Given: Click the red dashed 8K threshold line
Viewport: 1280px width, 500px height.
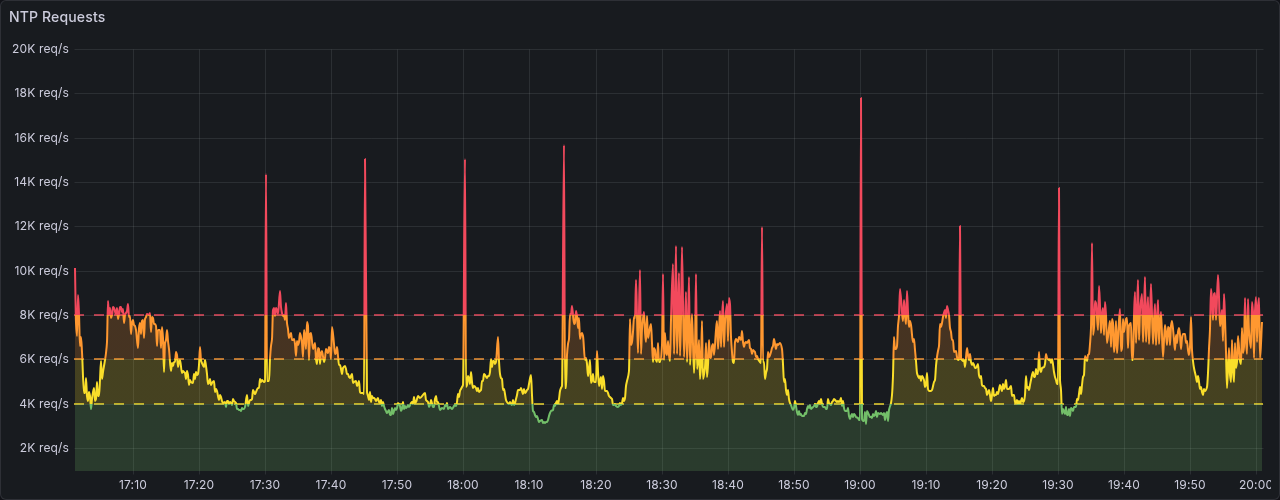Looking at the screenshot, I should (x=400, y=315).
